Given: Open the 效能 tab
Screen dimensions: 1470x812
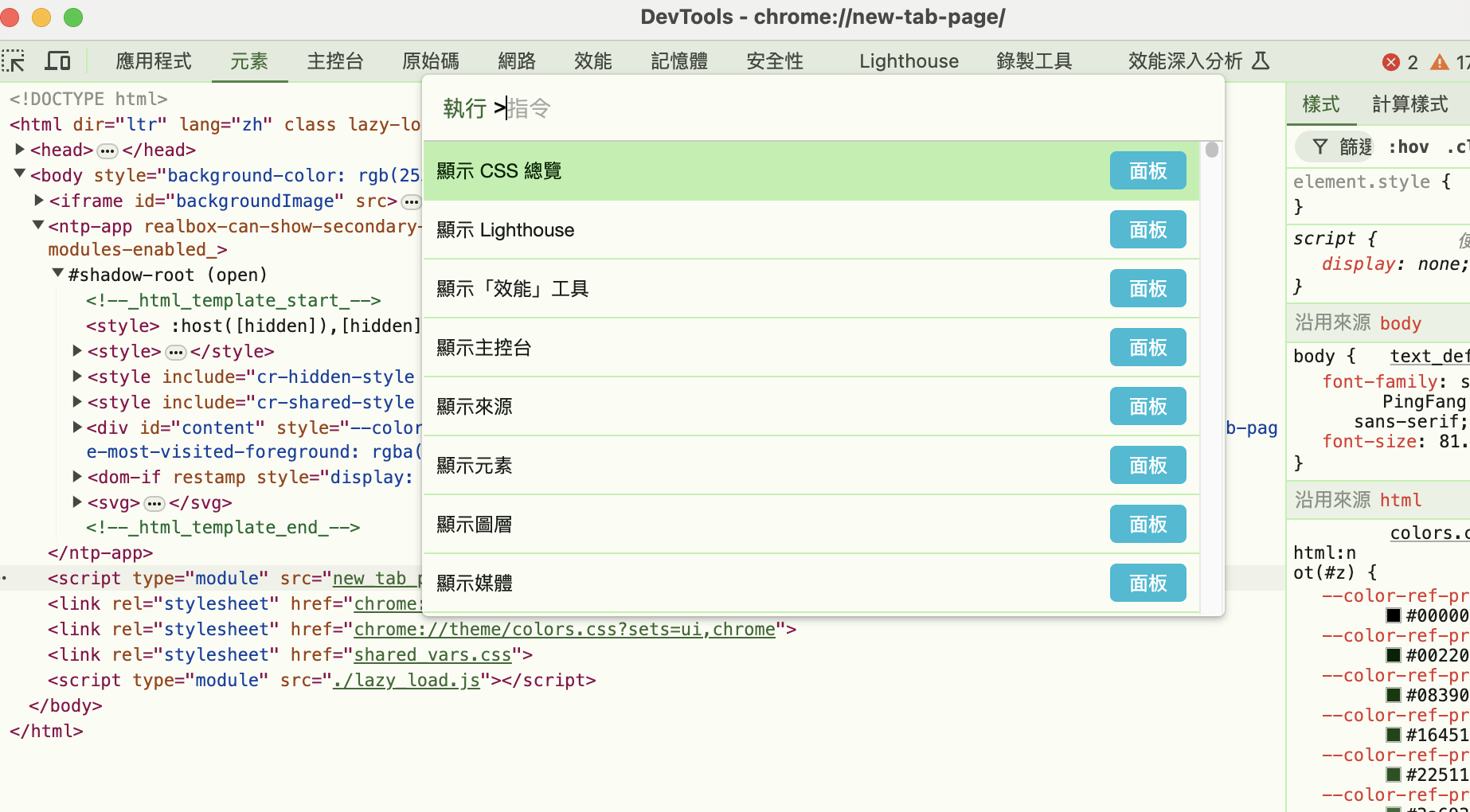Looking at the screenshot, I should 593,61.
